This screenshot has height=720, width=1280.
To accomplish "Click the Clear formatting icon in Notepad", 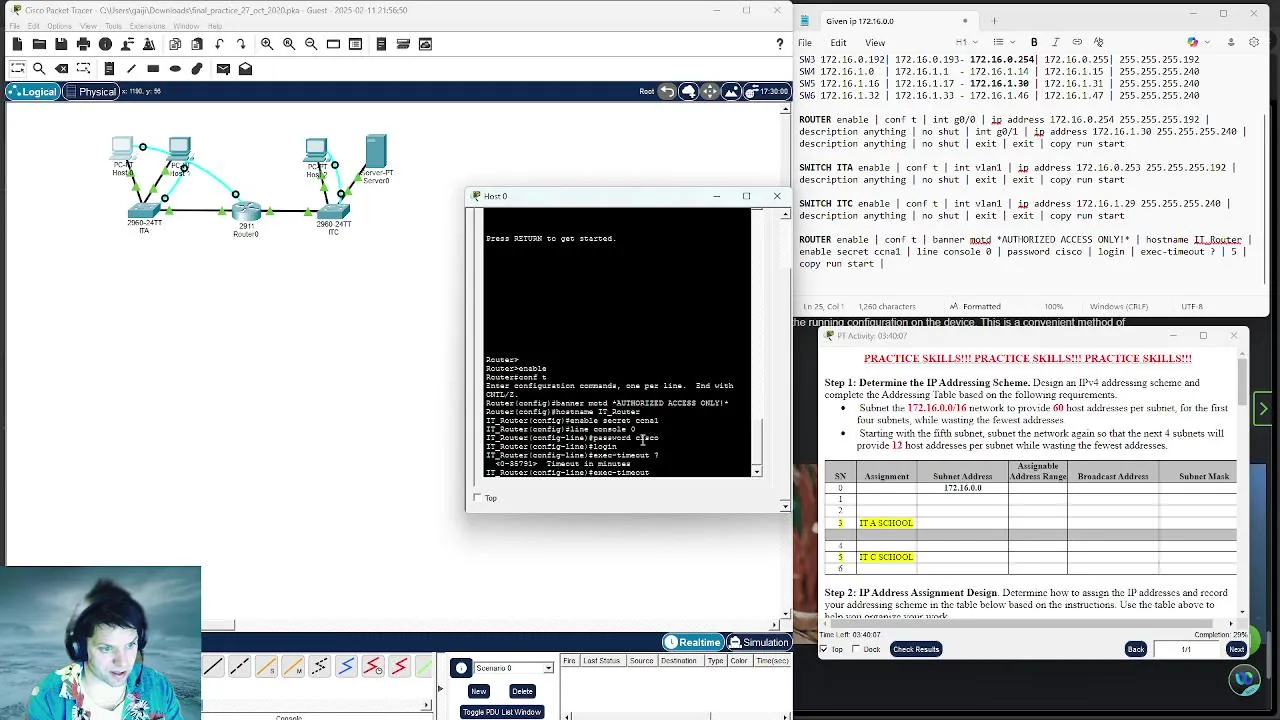I will pyautogui.click(x=1098, y=42).
